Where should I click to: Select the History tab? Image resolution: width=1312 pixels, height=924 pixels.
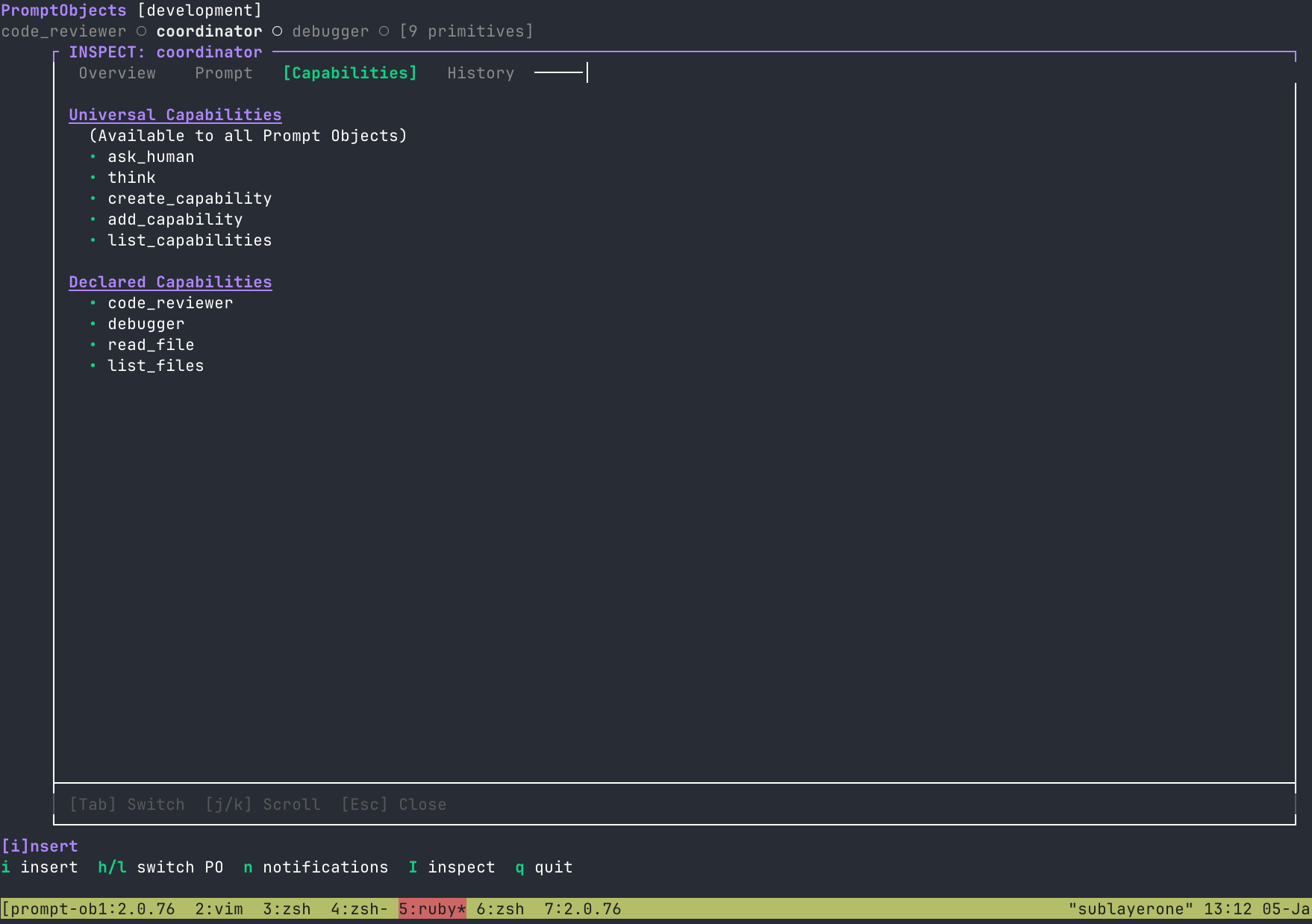click(481, 73)
